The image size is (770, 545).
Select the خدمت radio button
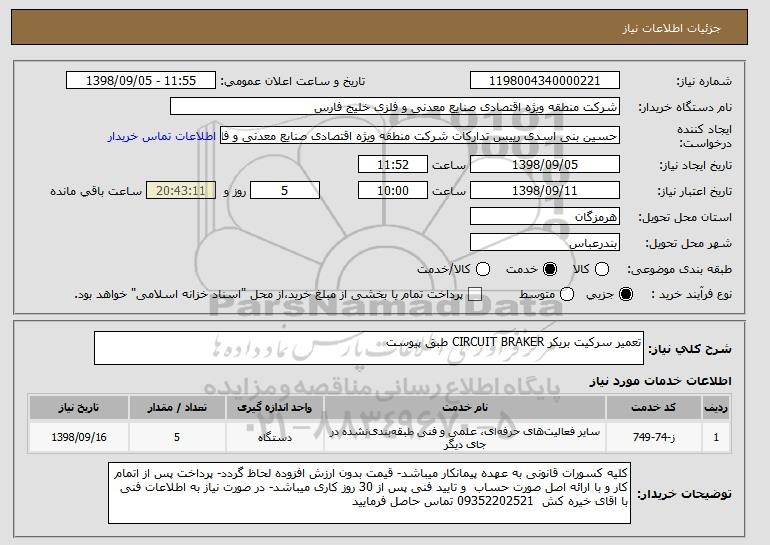pyautogui.click(x=550, y=269)
